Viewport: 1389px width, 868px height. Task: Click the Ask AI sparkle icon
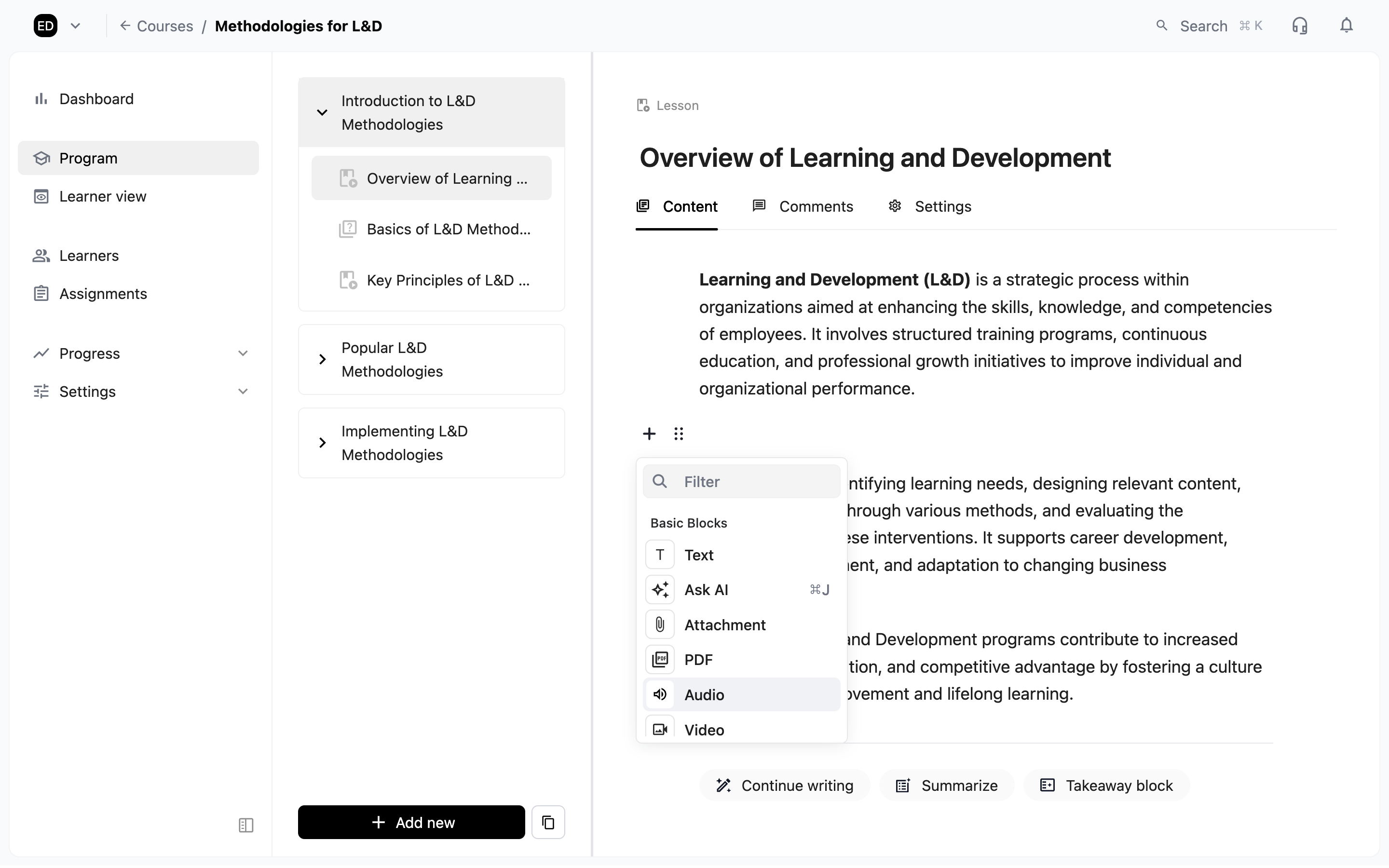(659, 590)
